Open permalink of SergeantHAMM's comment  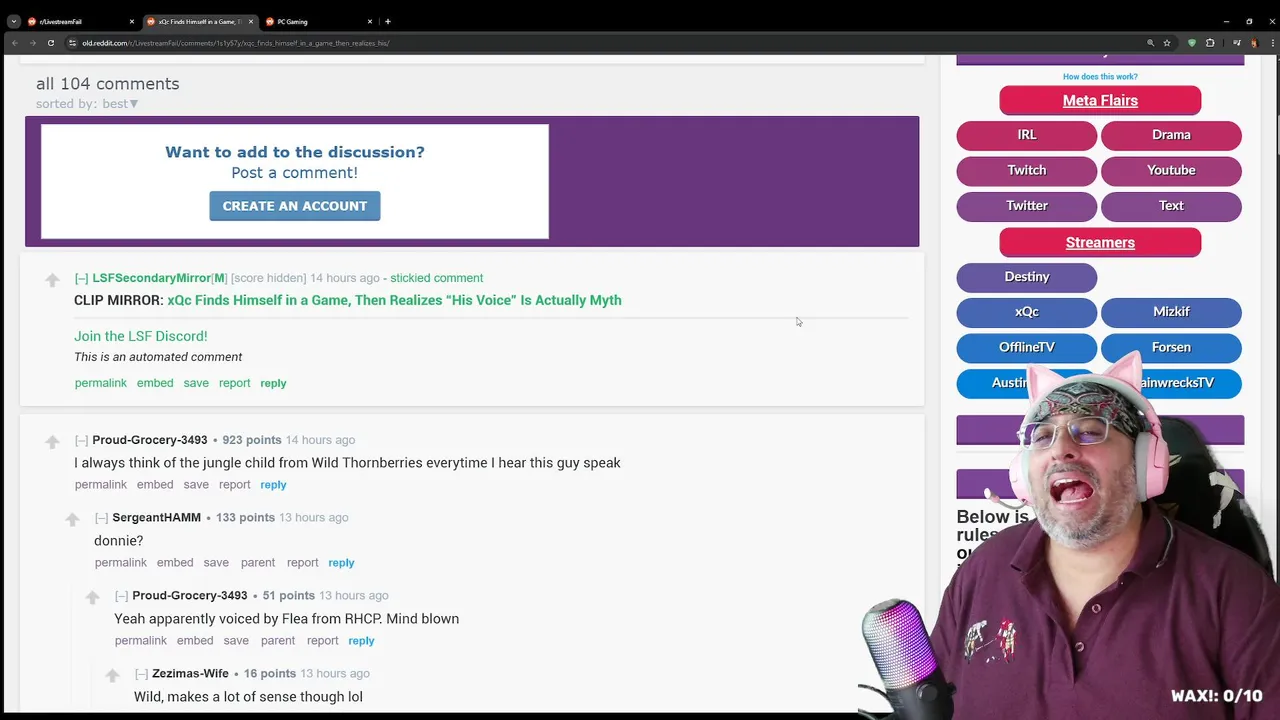pos(121,563)
